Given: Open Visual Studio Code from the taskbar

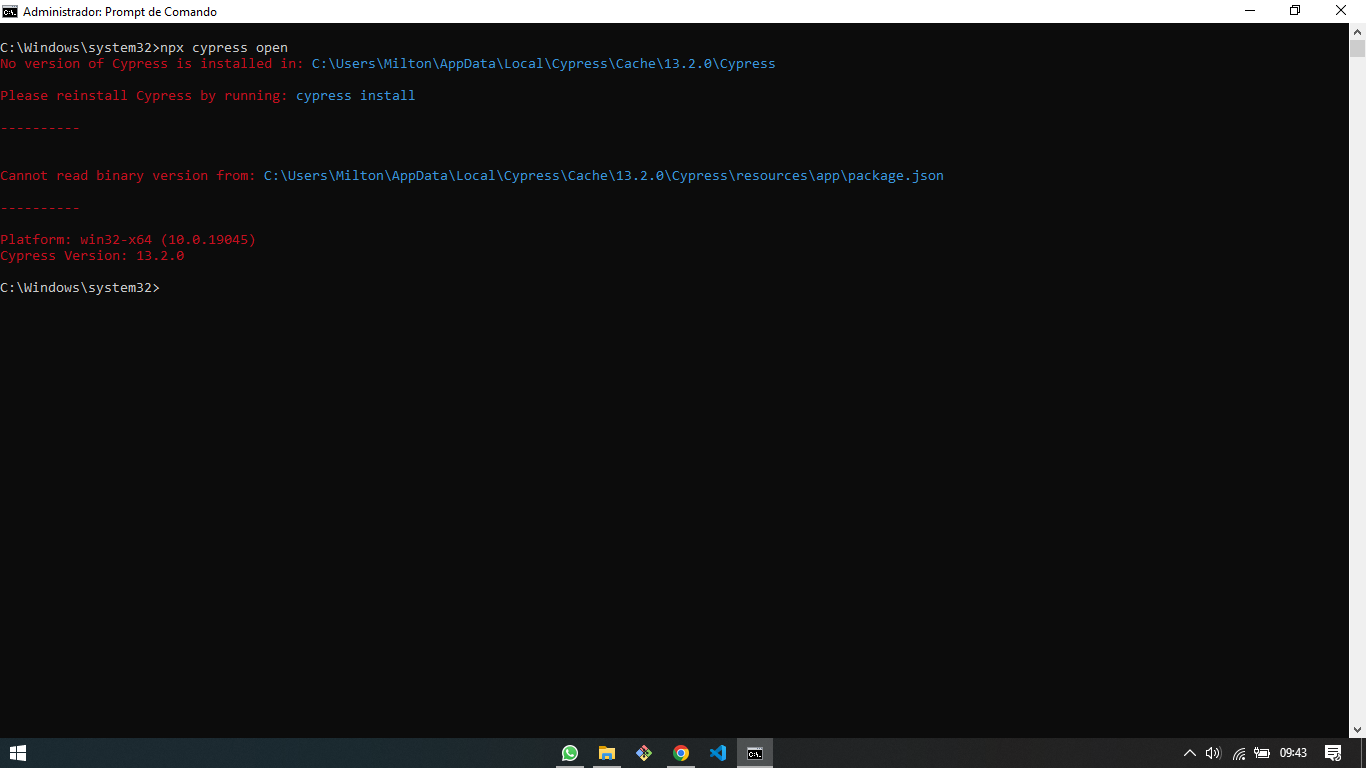Looking at the screenshot, I should [x=718, y=753].
